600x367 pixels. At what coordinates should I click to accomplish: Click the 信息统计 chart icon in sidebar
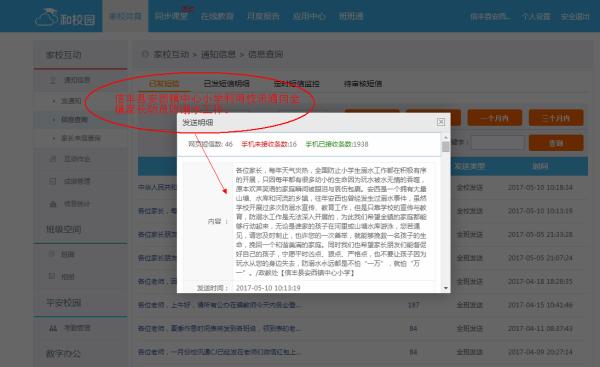coord(53,204)
